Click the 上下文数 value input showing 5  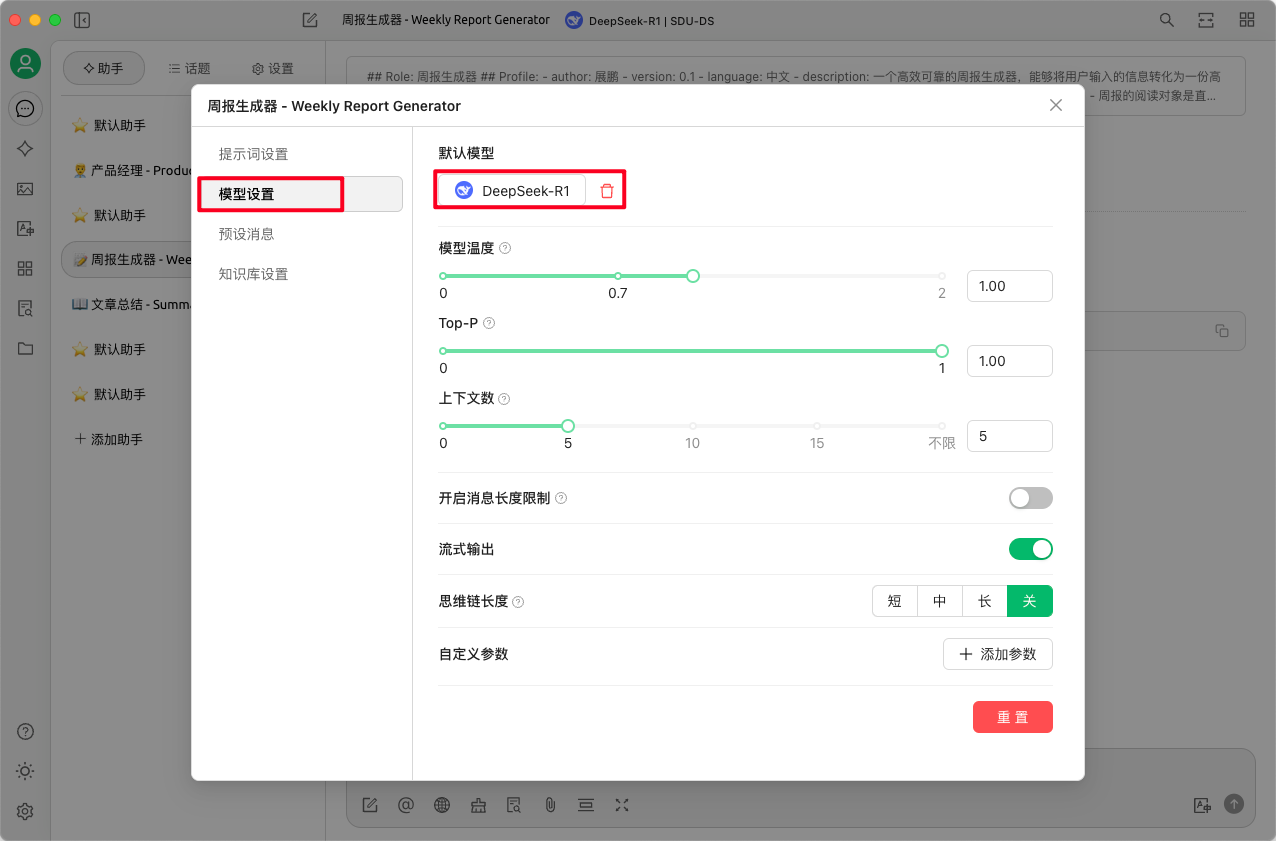point(1010,436)
